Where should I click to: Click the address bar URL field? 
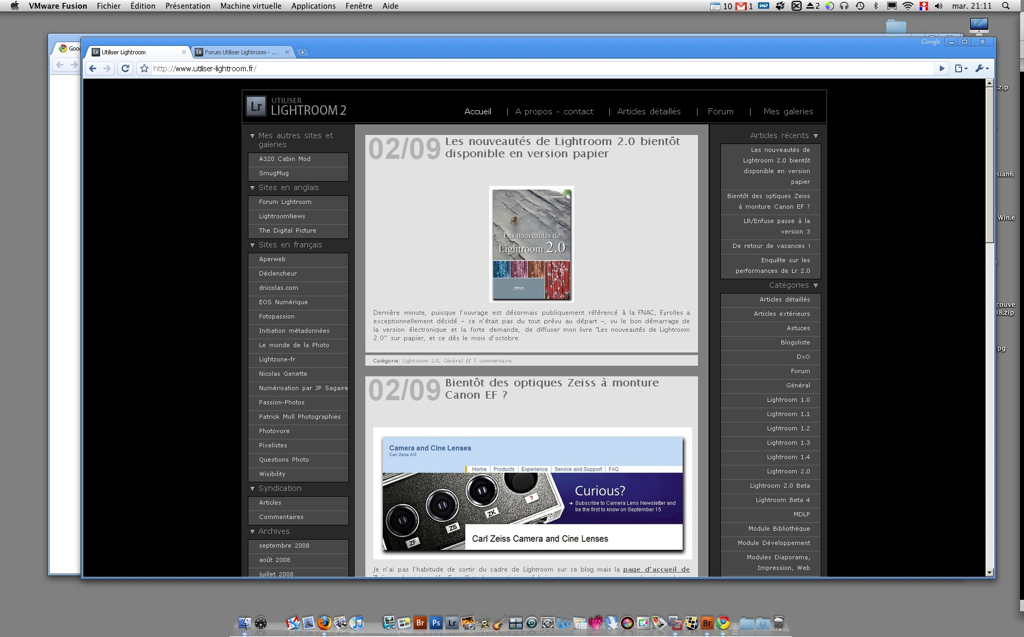542,69
